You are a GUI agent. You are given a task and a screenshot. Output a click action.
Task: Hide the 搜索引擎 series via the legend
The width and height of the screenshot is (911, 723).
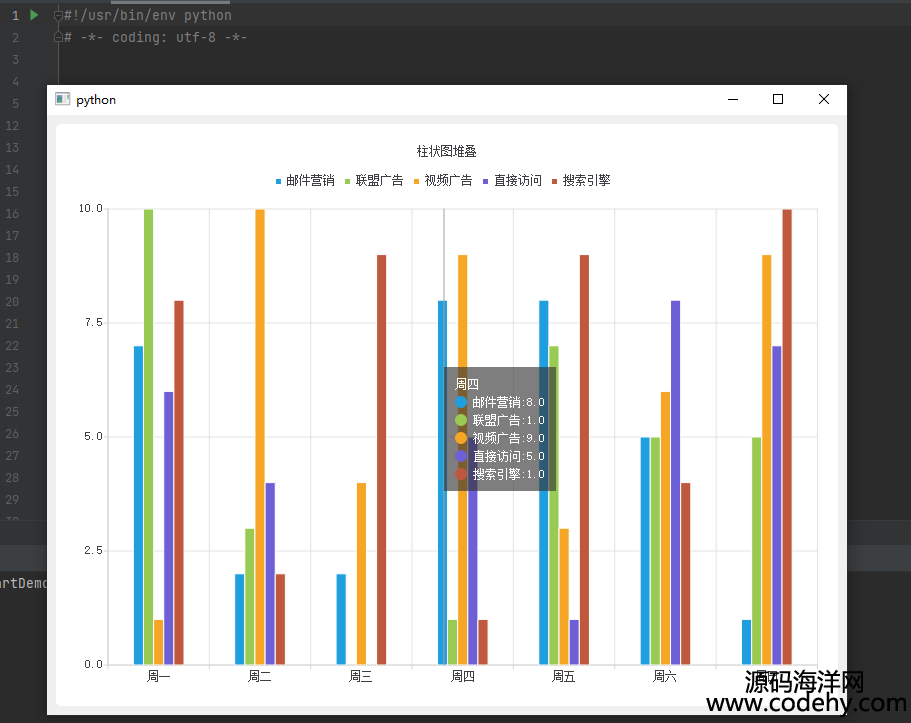click(x=581, y=181)
